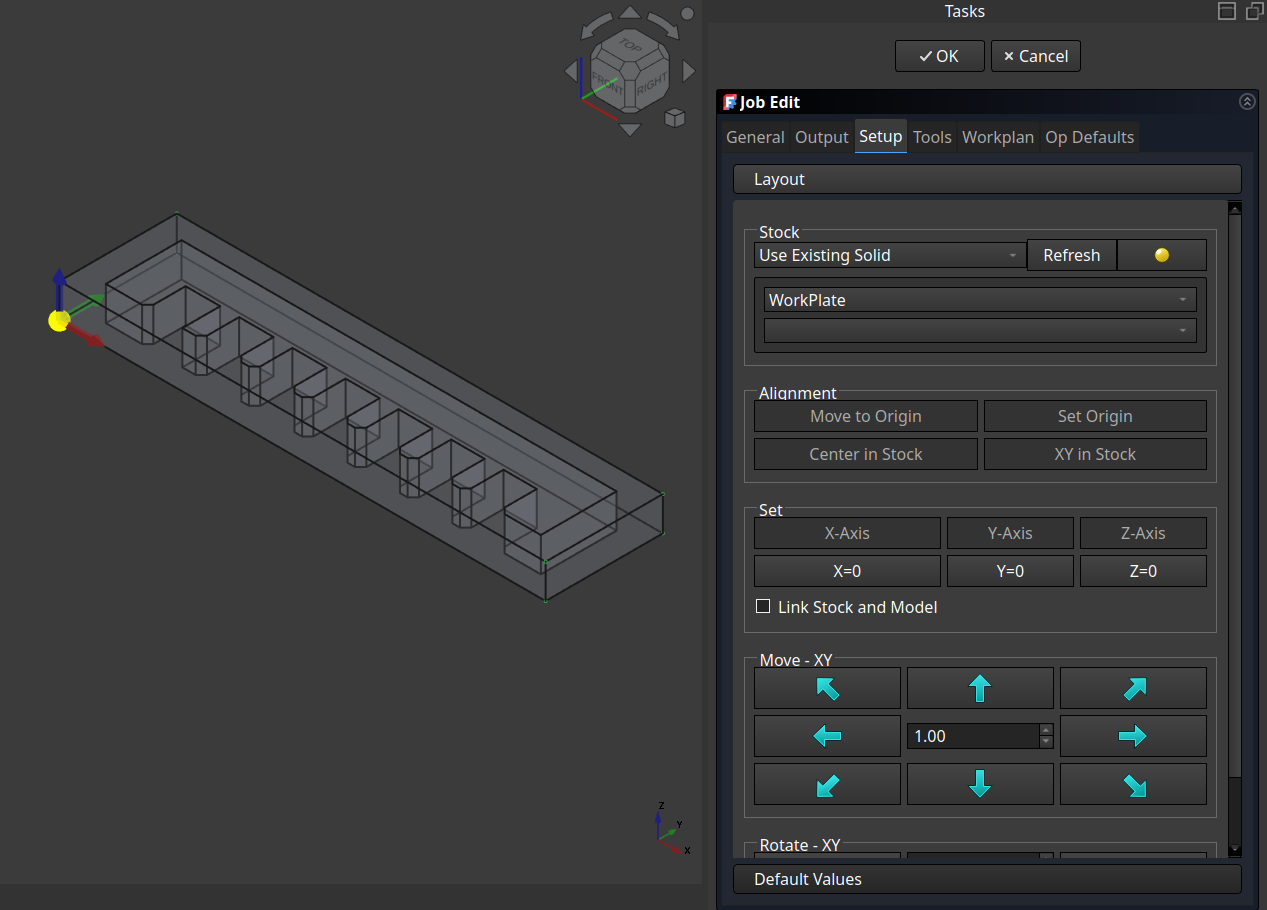Click Move to Origin
Viewport: 1267px width, 910px height.
pos(866,416)
